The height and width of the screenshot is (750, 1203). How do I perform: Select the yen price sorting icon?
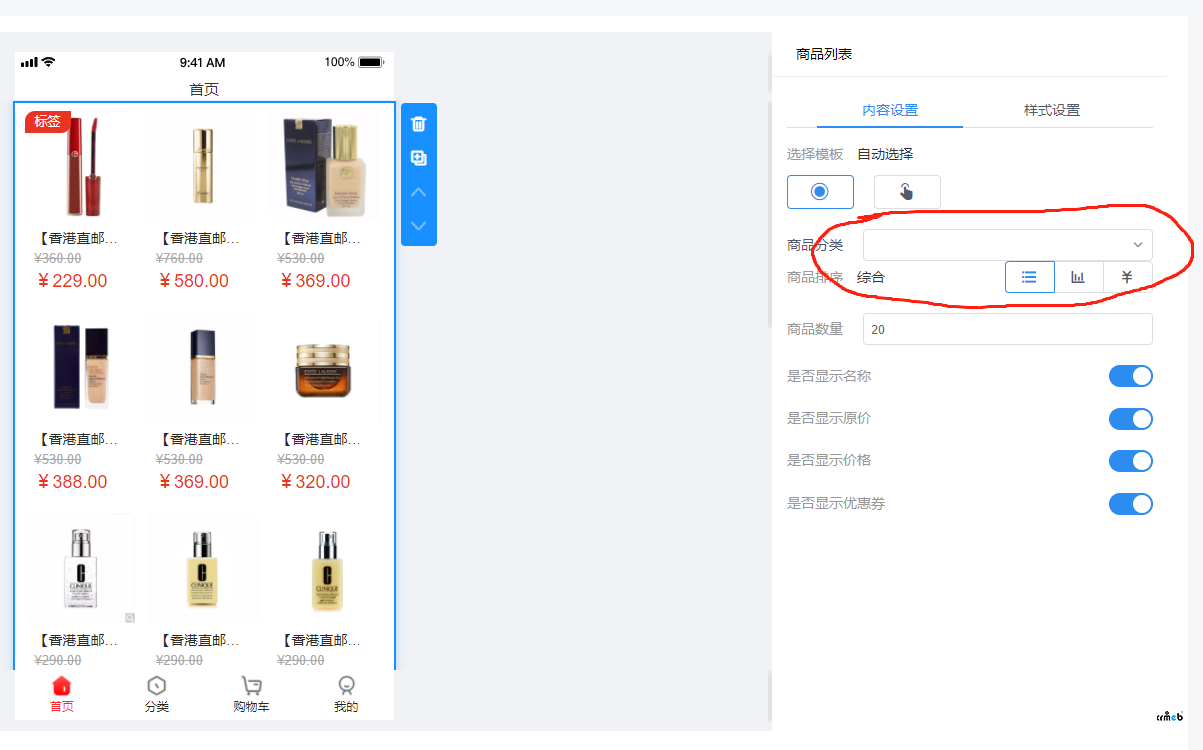click(1127, 277)
